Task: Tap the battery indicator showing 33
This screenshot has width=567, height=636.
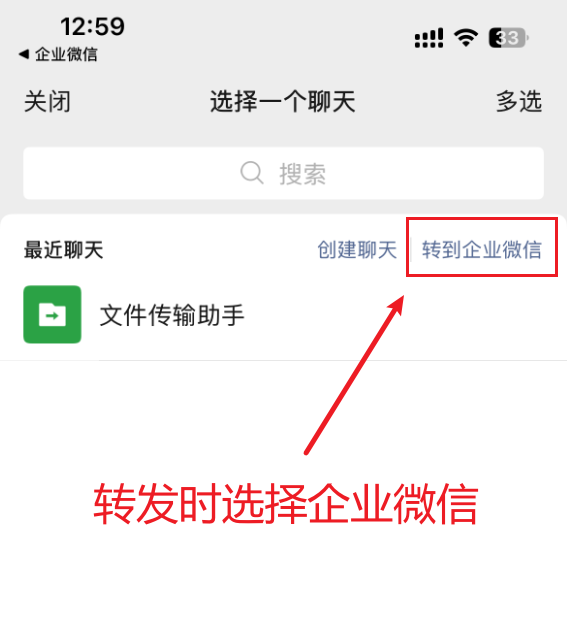Action: (x=509, y=38)
